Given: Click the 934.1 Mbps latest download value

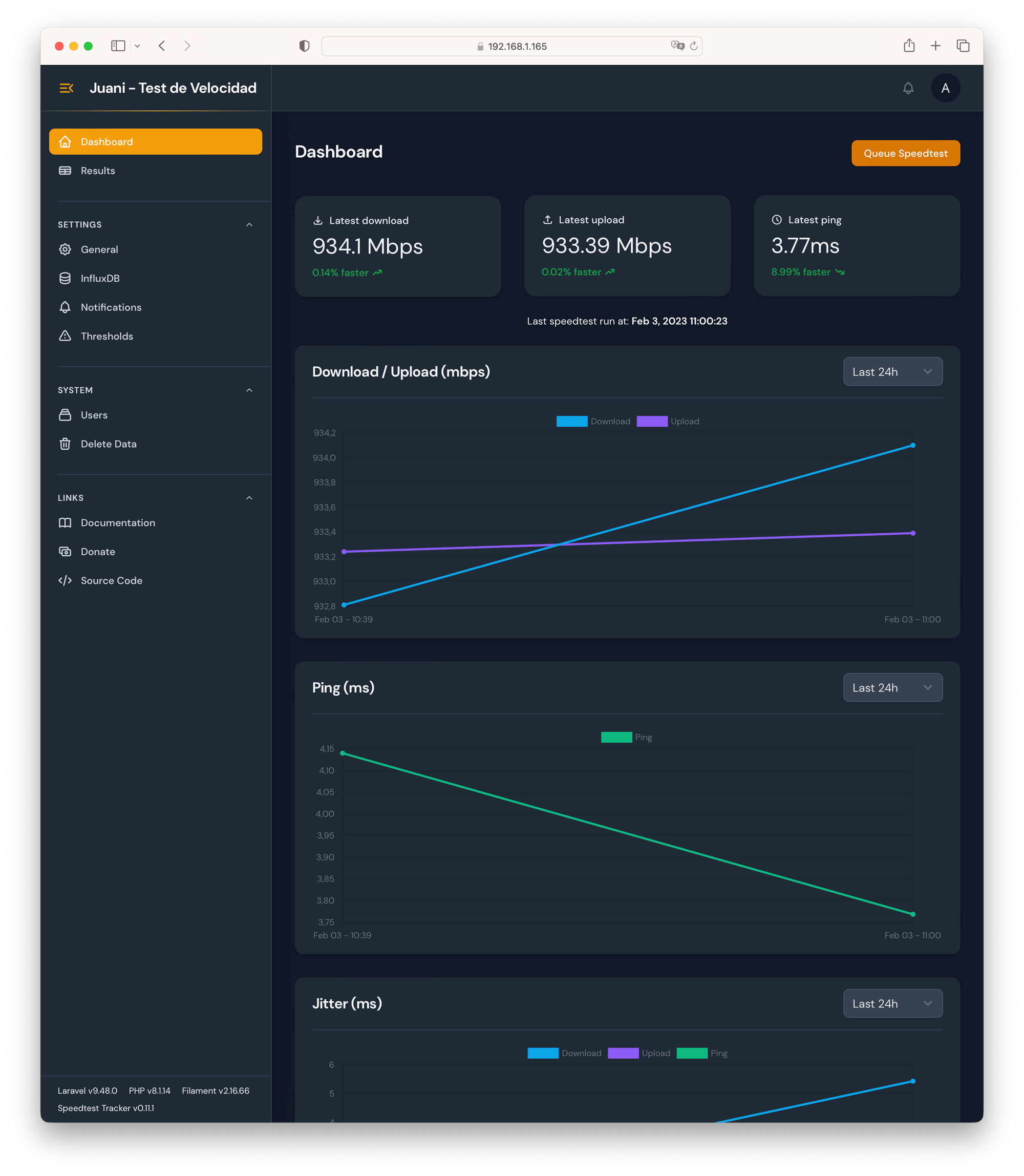Looking at the screenshot, I should [x=368, y=246].
